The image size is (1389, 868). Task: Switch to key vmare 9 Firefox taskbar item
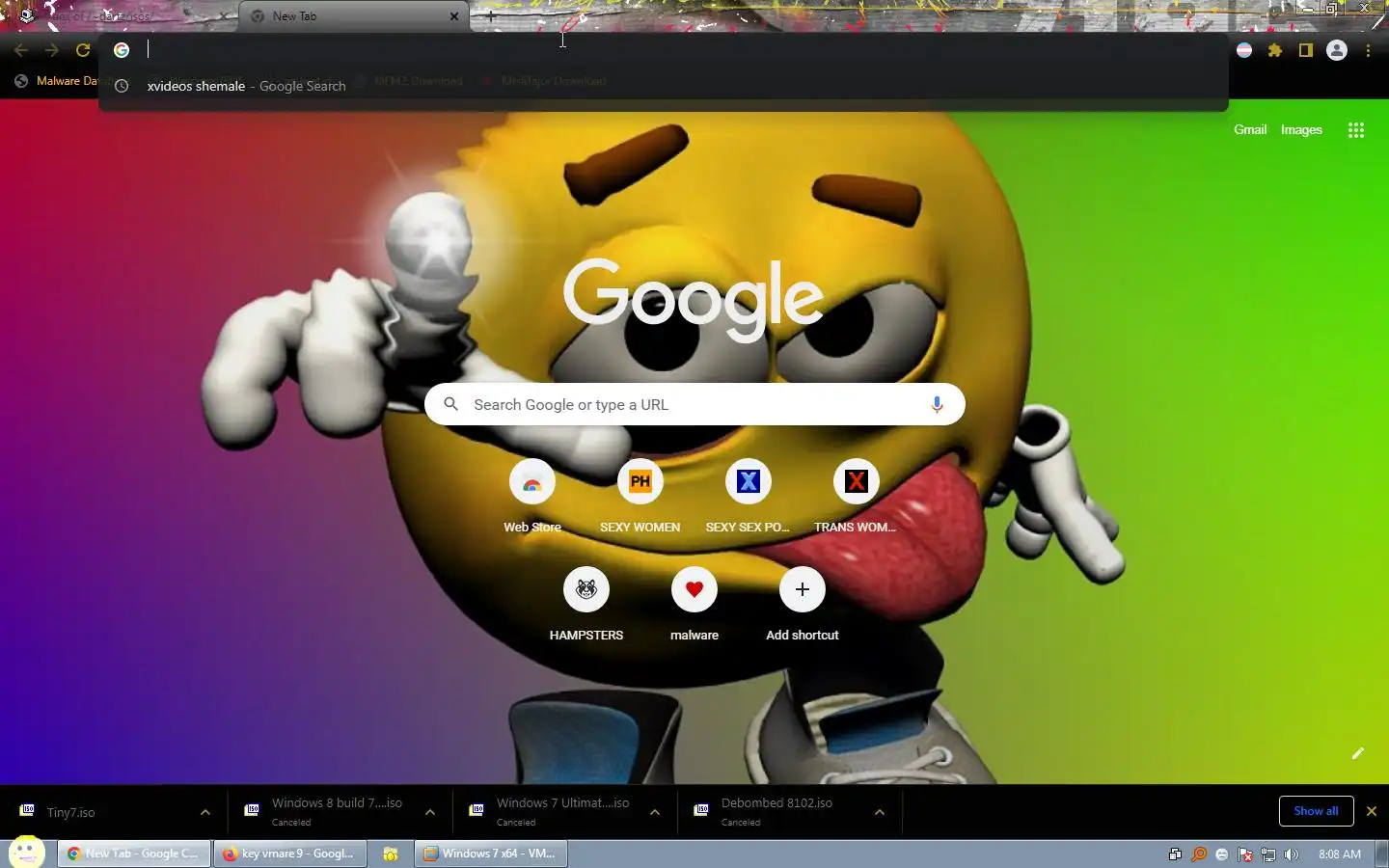coord(290,854)
